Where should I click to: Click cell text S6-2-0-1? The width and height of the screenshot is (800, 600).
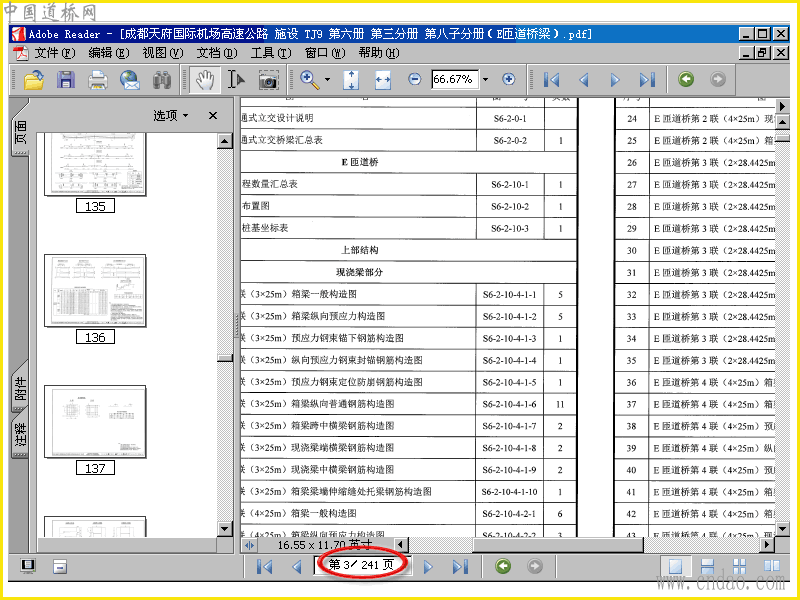[x=510, y=118]
